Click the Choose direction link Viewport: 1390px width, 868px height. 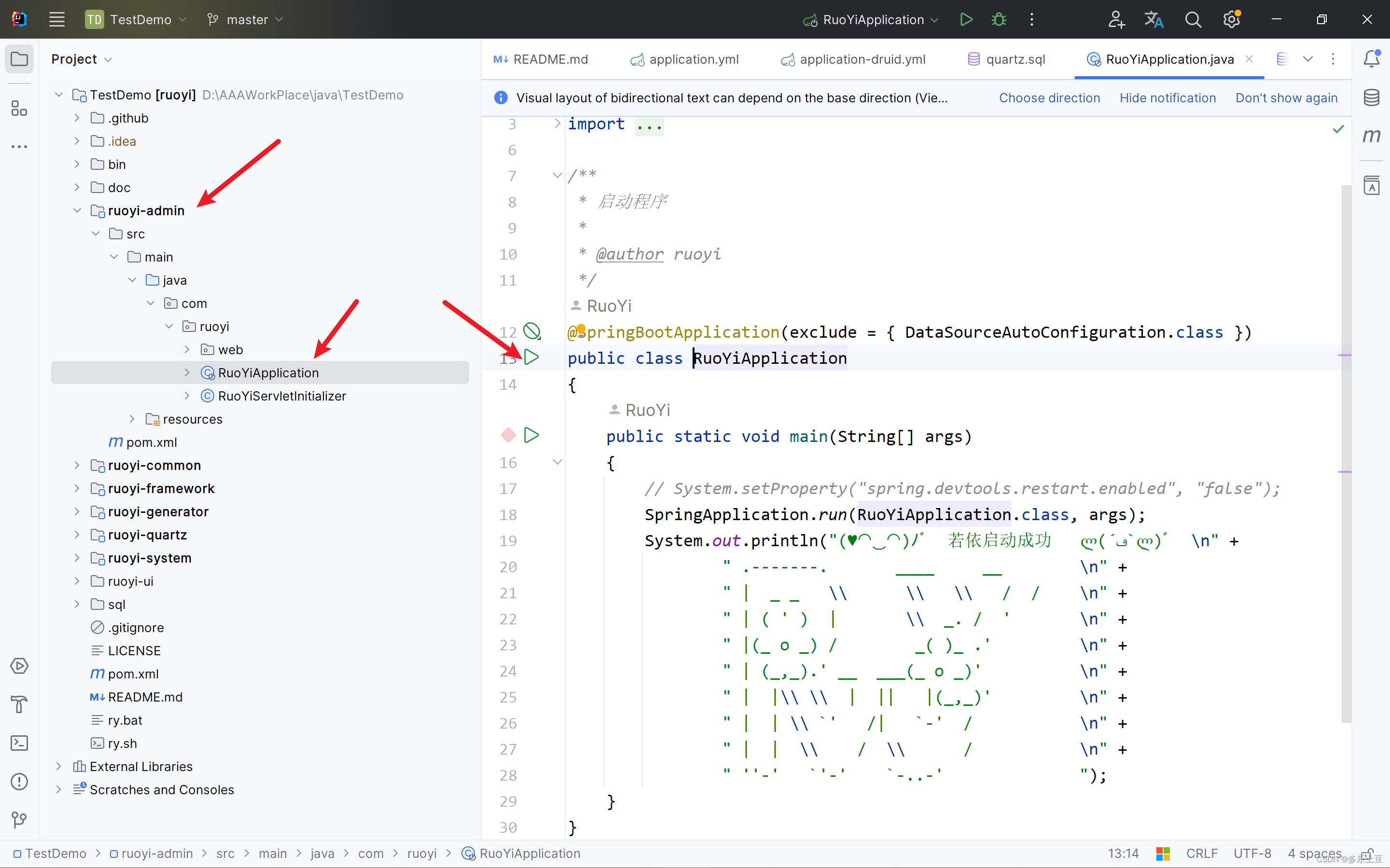pyautogui.click(x=1049, y=97)
